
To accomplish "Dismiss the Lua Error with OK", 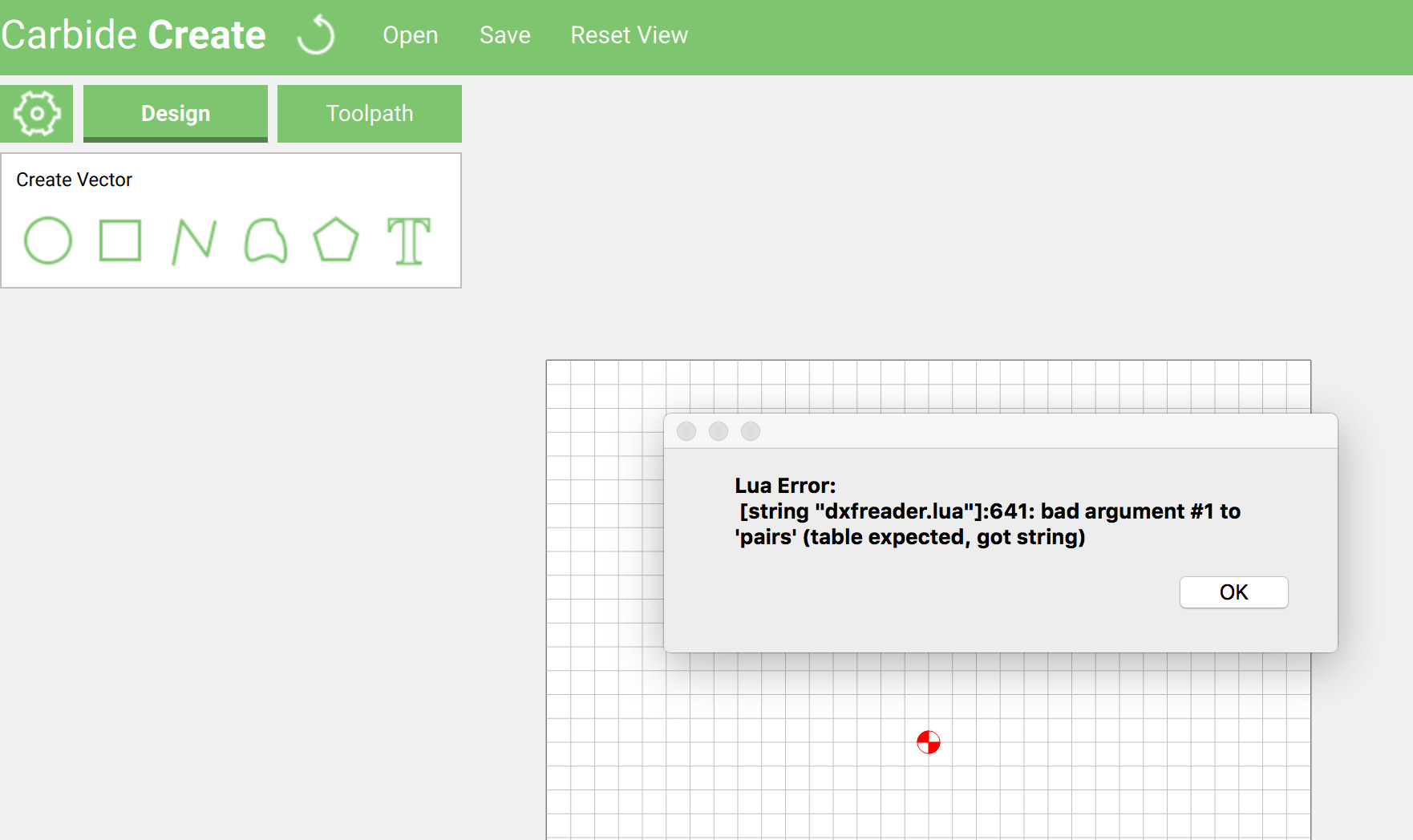I will (1233, 592).
